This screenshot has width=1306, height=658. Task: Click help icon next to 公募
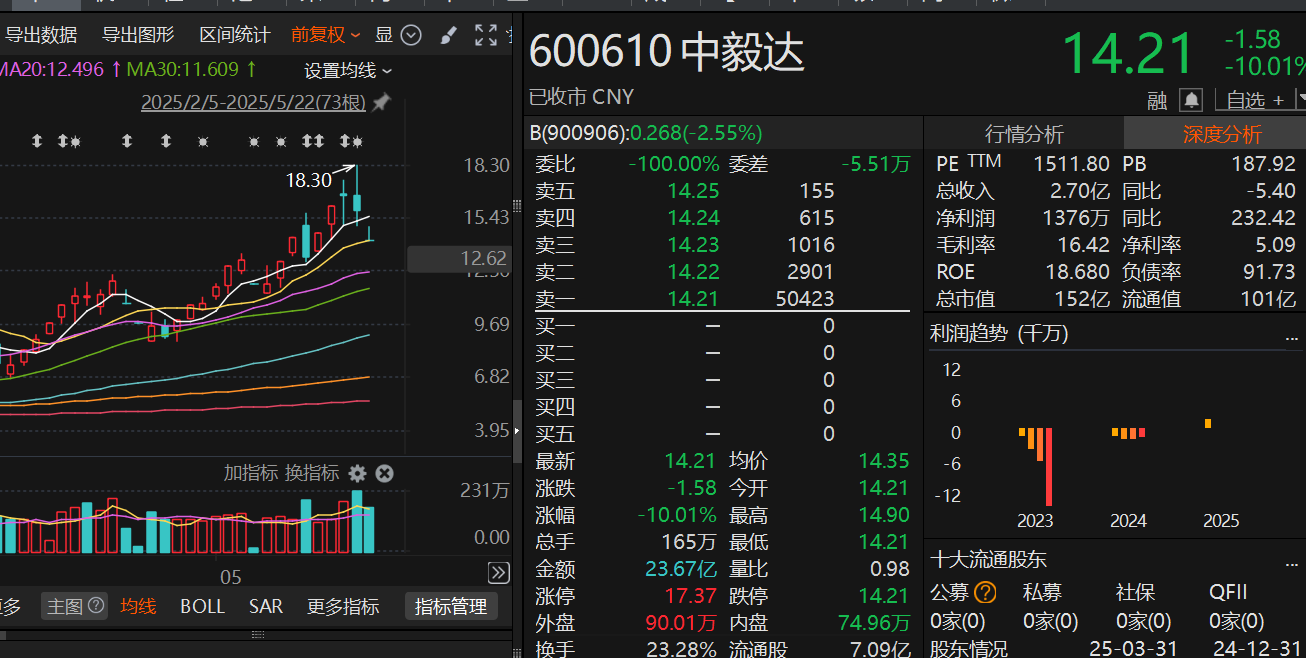pos(985,592)
